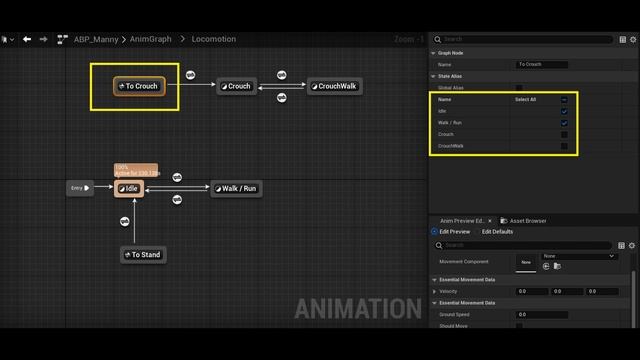Close the Anim Preview Editor tab
This screenshot has height=360, width=640.
(x=490, y=221)
